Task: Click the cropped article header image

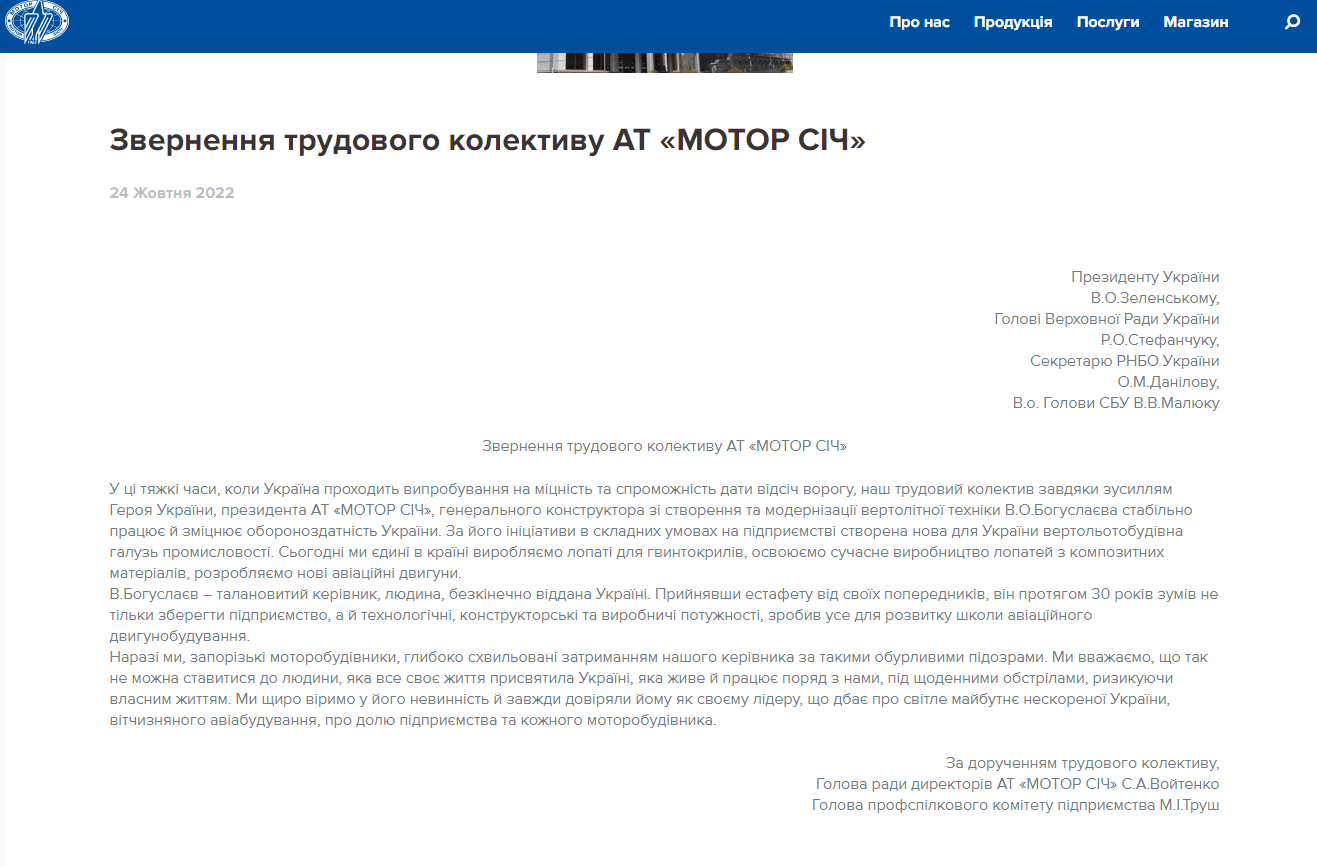Action: 664,63
